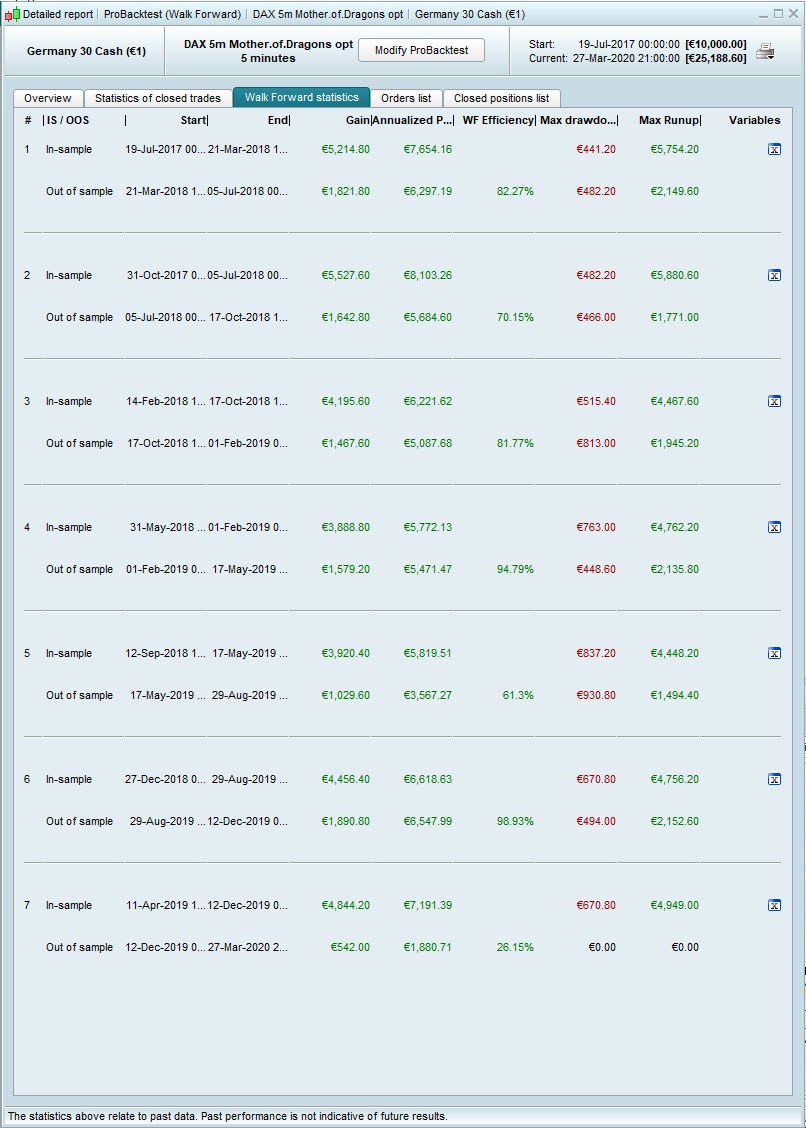This screenshot has height=1128, width=806.
Task: Click the Out of sample label of row 7
Action: [79, 947]
